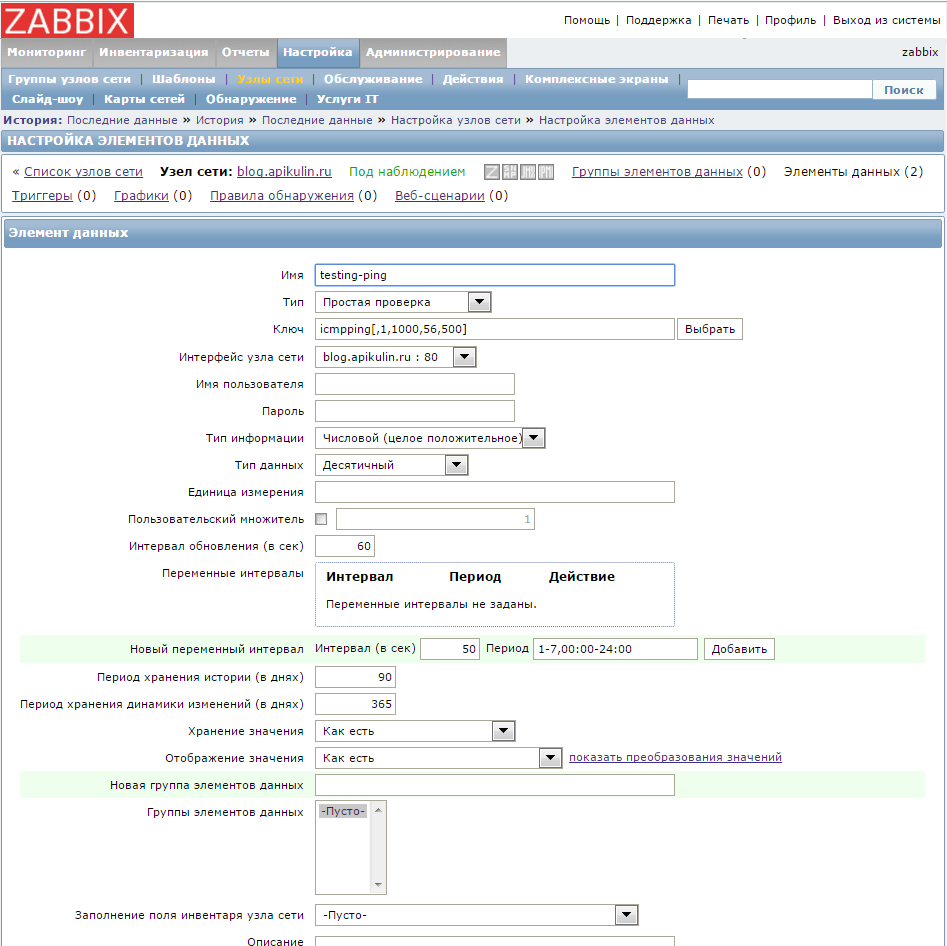This screenshot has width=947, height=946.
Task: Click the Добавить interval button
Action: [x=739, y=649]
